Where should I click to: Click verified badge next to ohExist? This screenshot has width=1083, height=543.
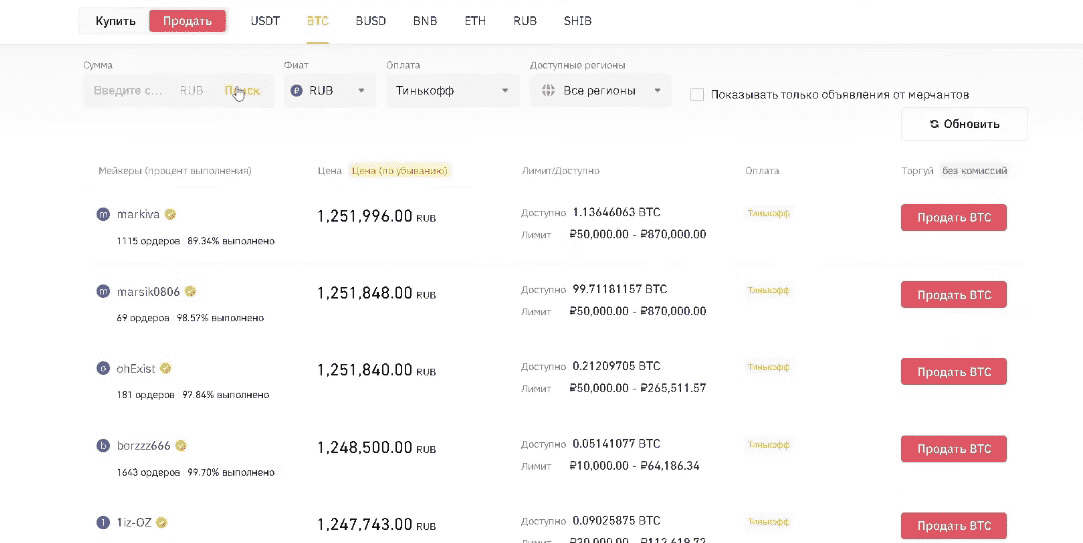point(166,369)
